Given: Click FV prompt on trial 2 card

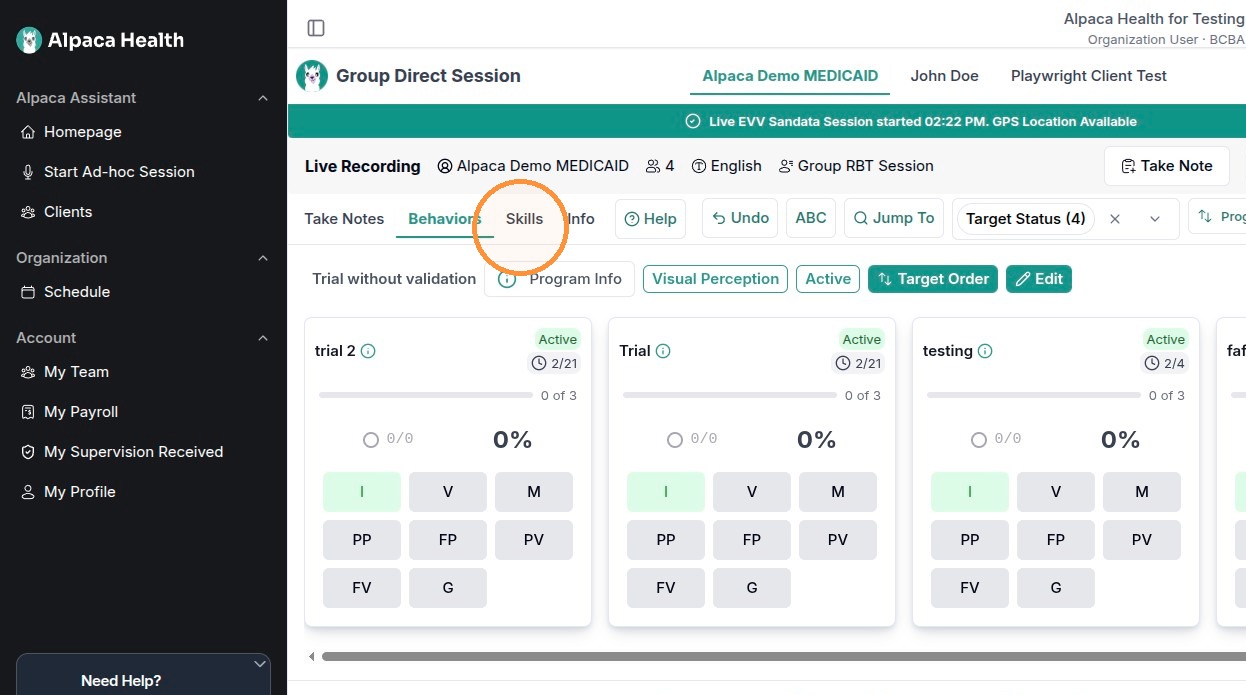Looking at the screenshot, I should [x=362, y=588].
